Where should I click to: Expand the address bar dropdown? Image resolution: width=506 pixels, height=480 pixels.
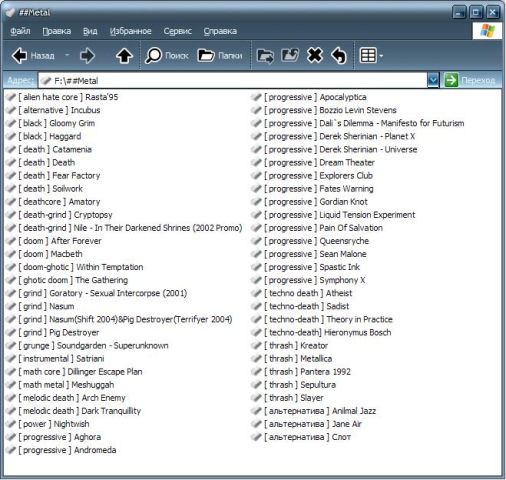(433, 80)
